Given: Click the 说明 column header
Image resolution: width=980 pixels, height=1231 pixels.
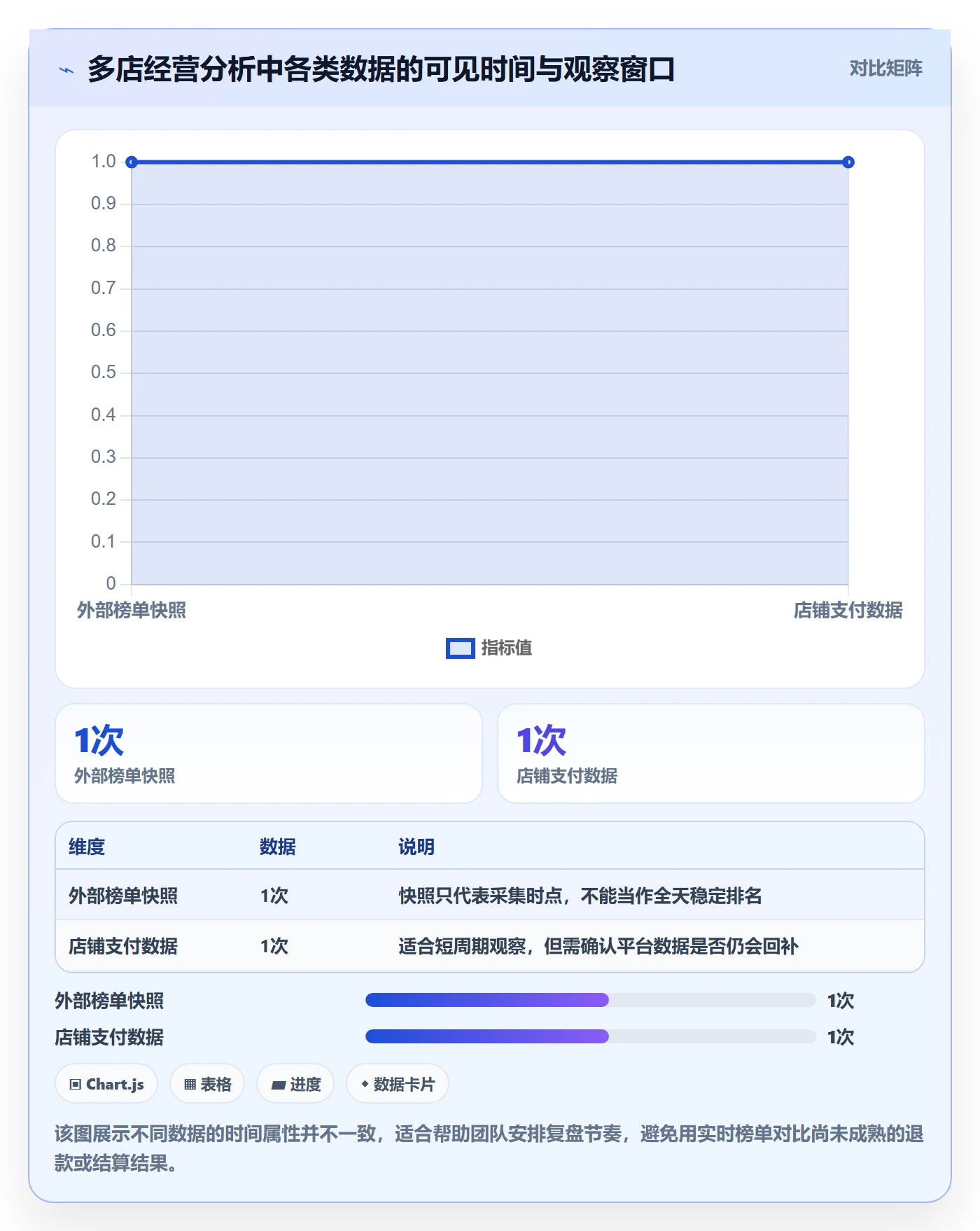Looking at the screenshot, I should pyautogui.click(x=416, y=847).
